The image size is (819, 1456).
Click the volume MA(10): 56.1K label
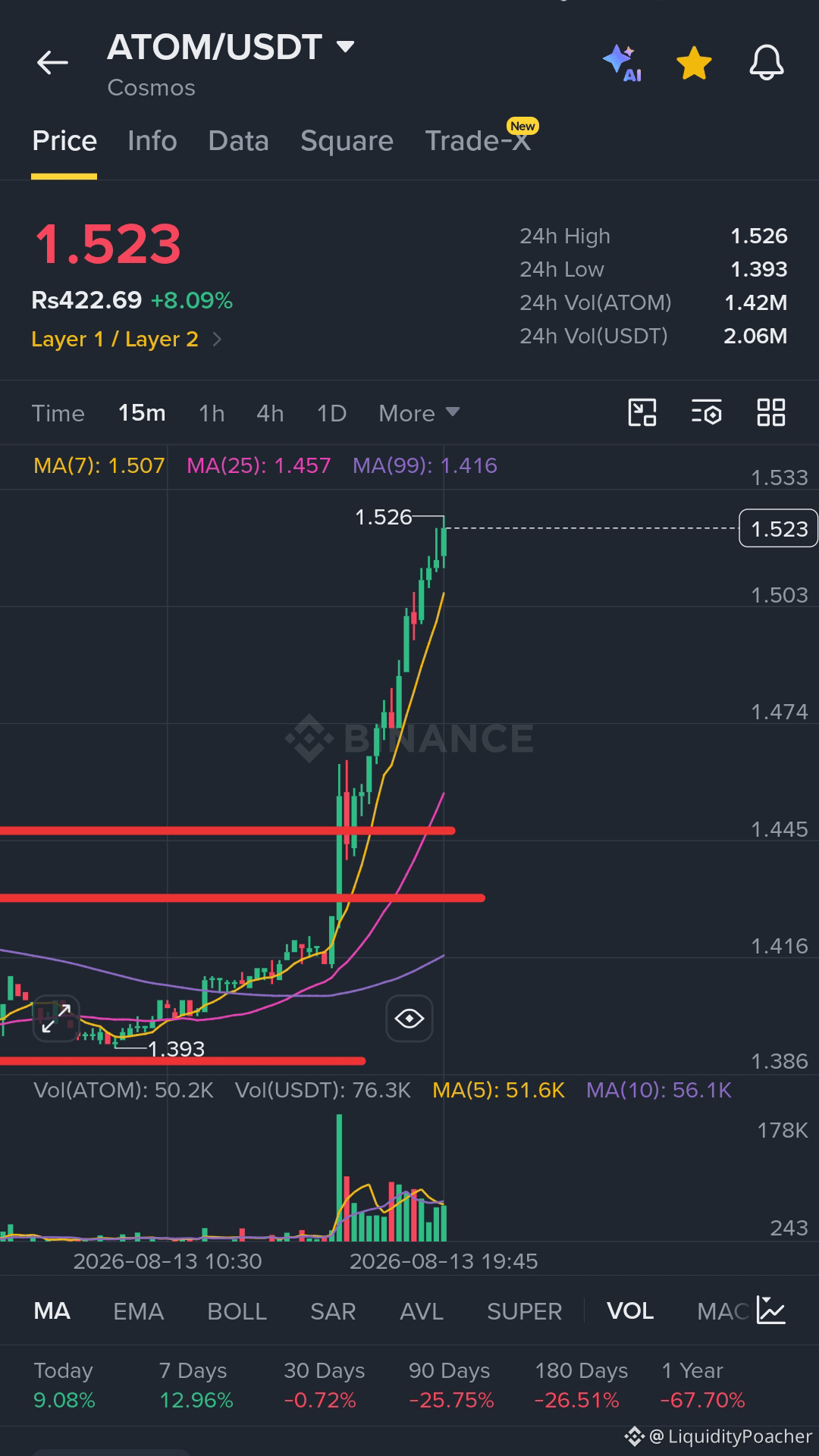pos(658,1090)
